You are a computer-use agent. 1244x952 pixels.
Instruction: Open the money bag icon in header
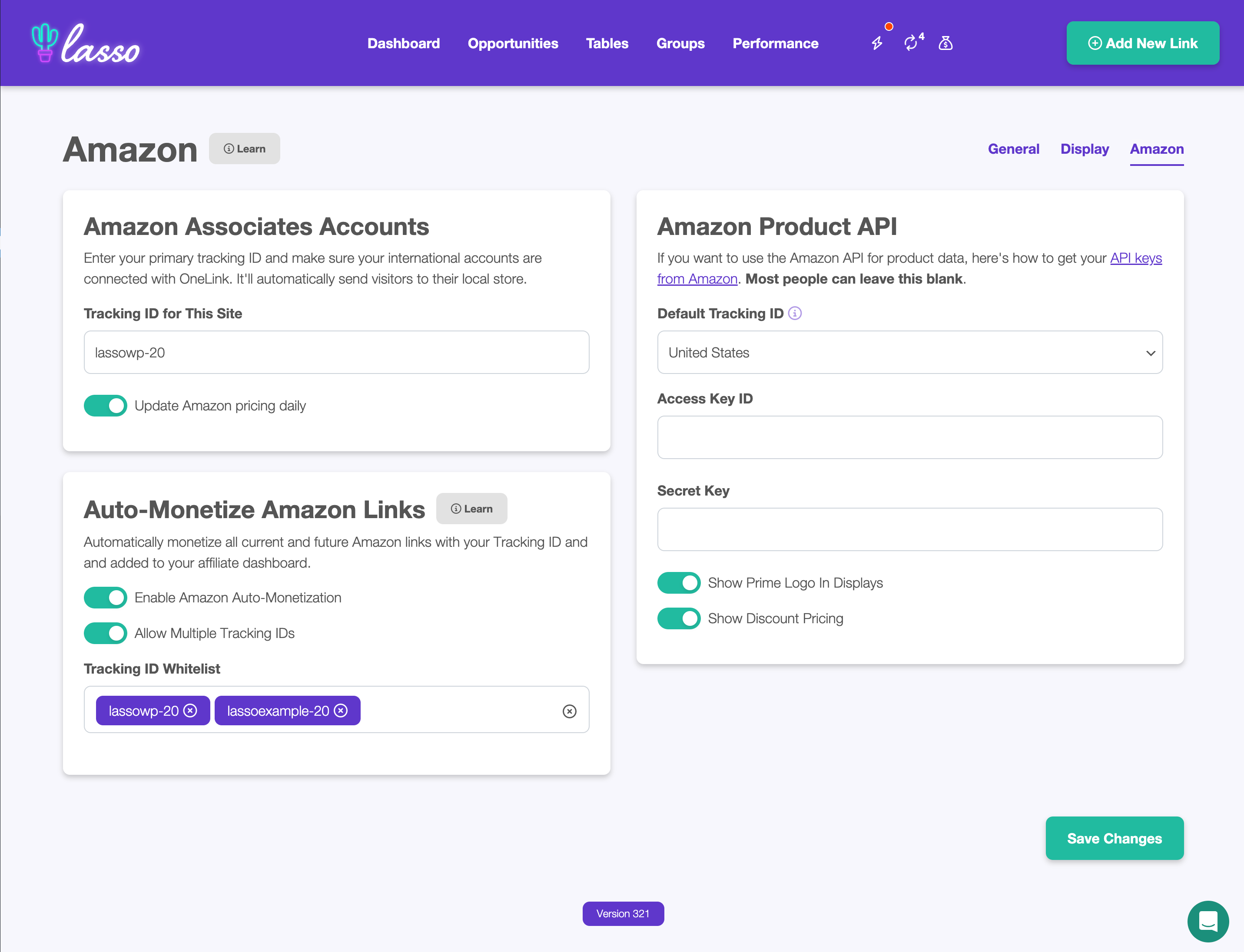(945, 43)
